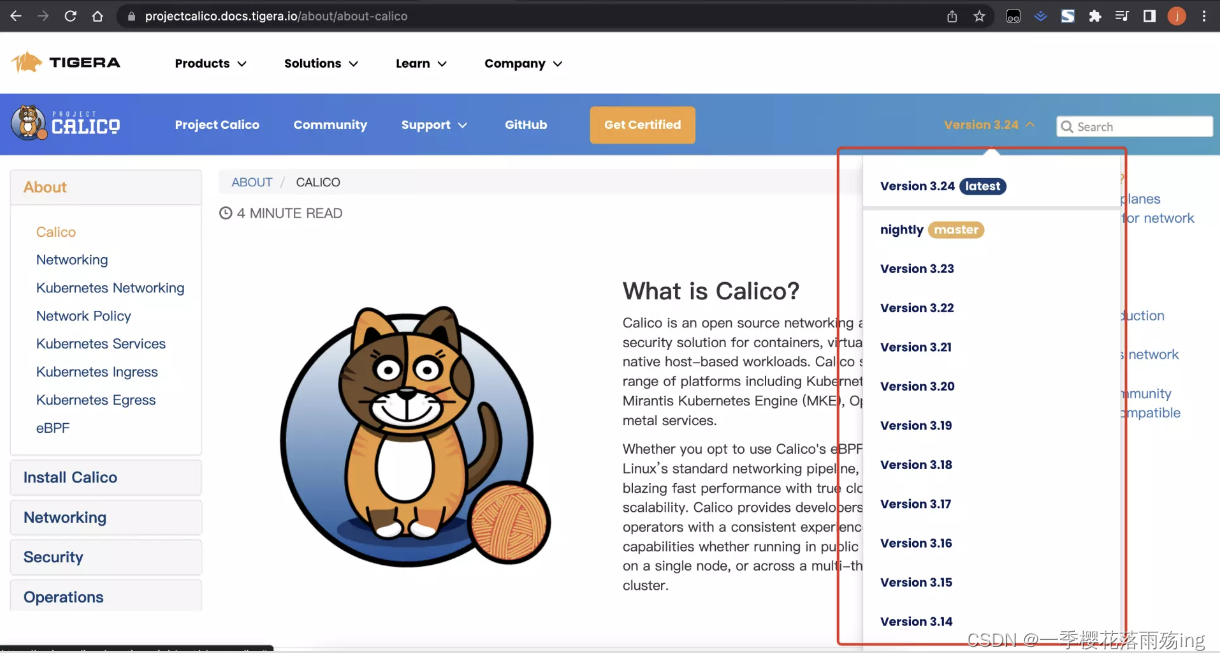View site security info via the lock icon
1220x660 pixels.
(131, 16)
